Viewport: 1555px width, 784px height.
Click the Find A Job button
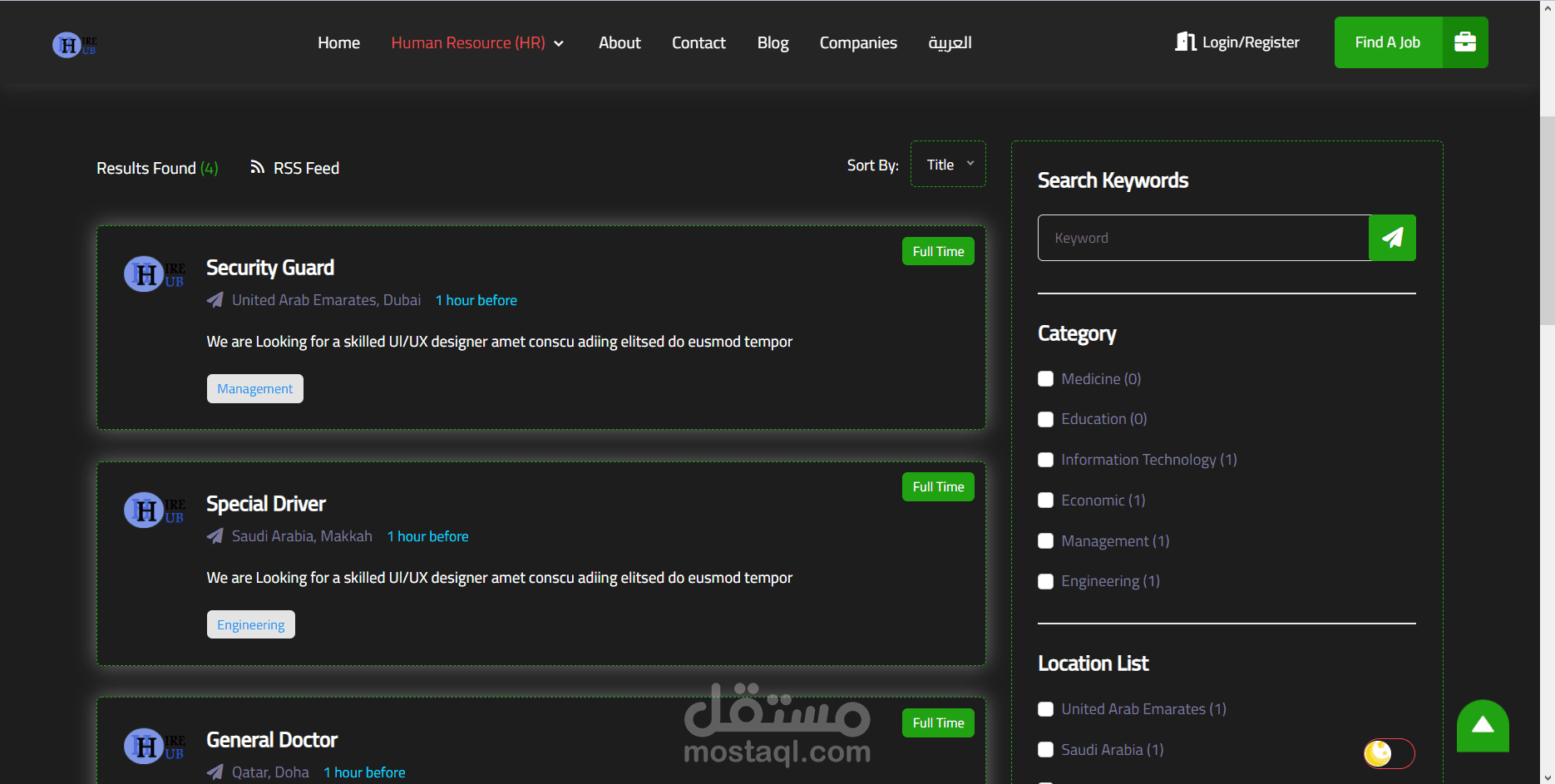click(x=1411, y=42)
